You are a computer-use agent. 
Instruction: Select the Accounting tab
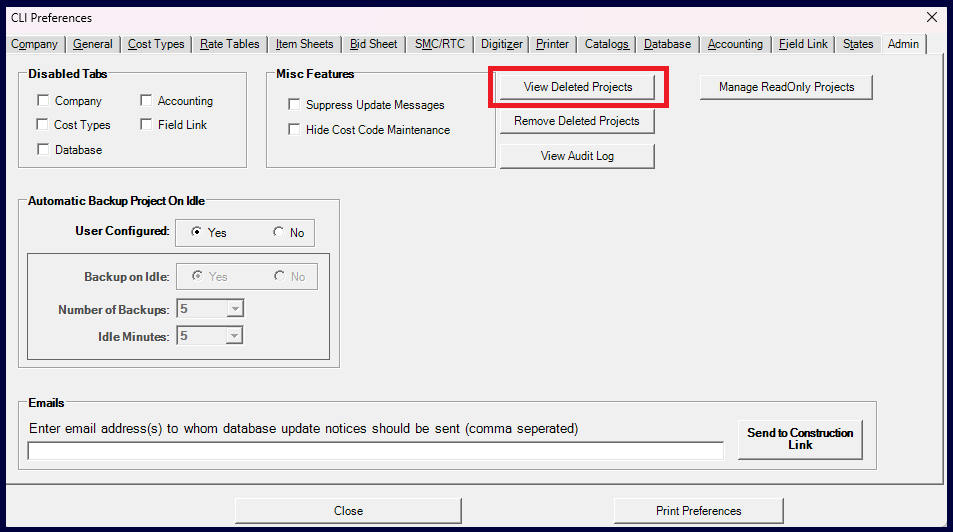point(735,44)
